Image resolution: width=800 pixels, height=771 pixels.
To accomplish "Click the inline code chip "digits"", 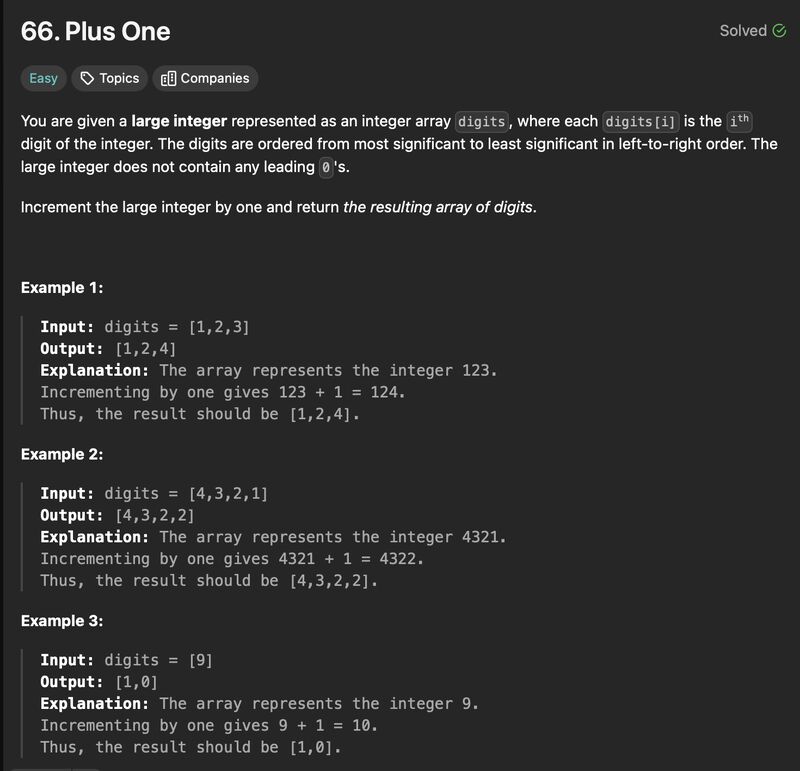I will pos(482,121).
